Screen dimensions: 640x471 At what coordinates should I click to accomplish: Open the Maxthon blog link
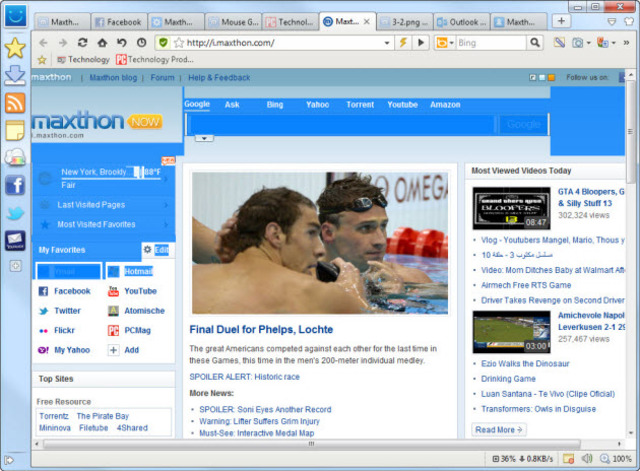point(113,78)
